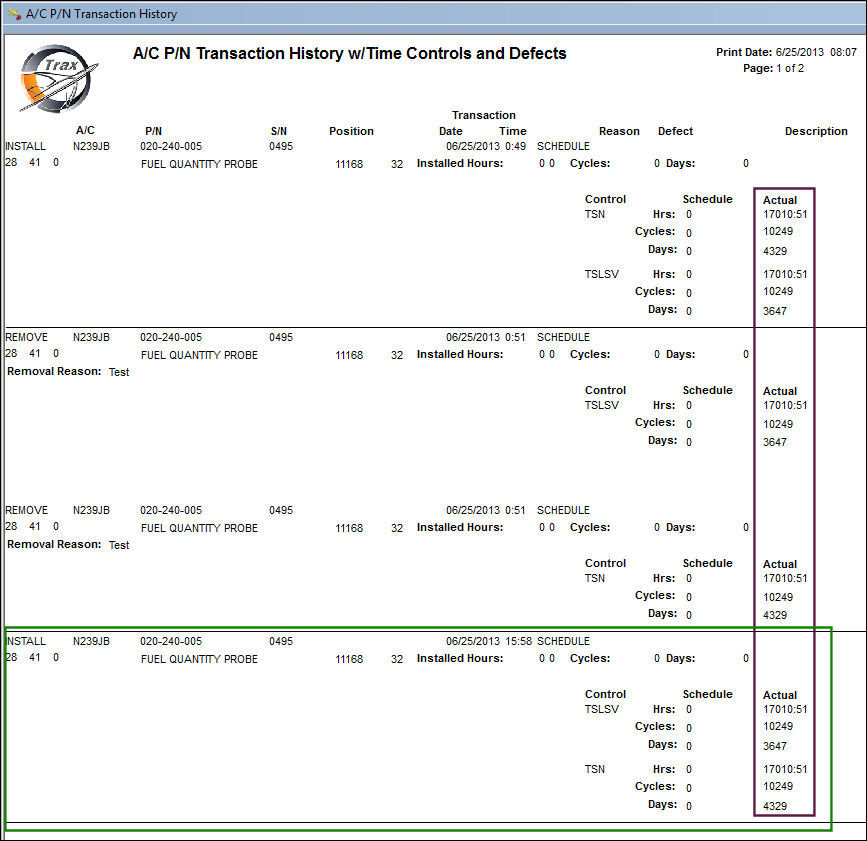Click the Defect column header
The height and width of the screenshot is (841, 867).
[x=675, y=131]
